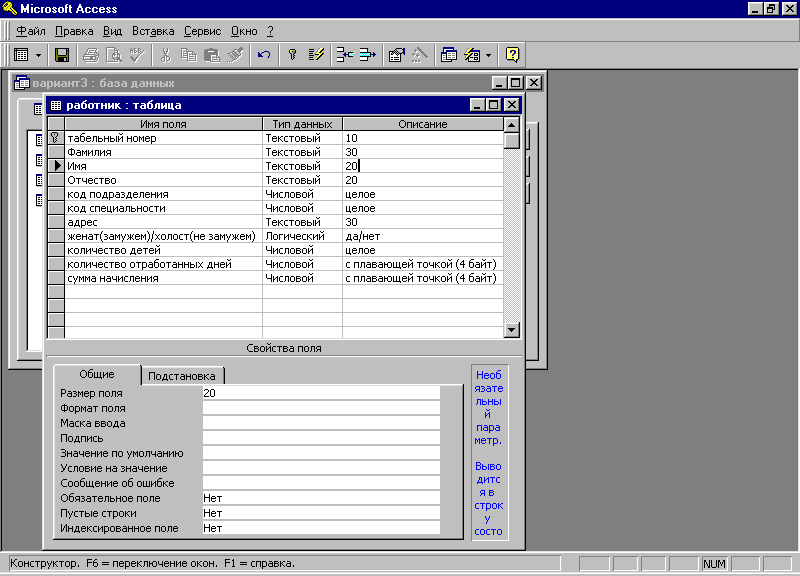Open the View button dropdown arrow
Image resolution: width=800 pixels, height=576 pixels.
(38, 55)
